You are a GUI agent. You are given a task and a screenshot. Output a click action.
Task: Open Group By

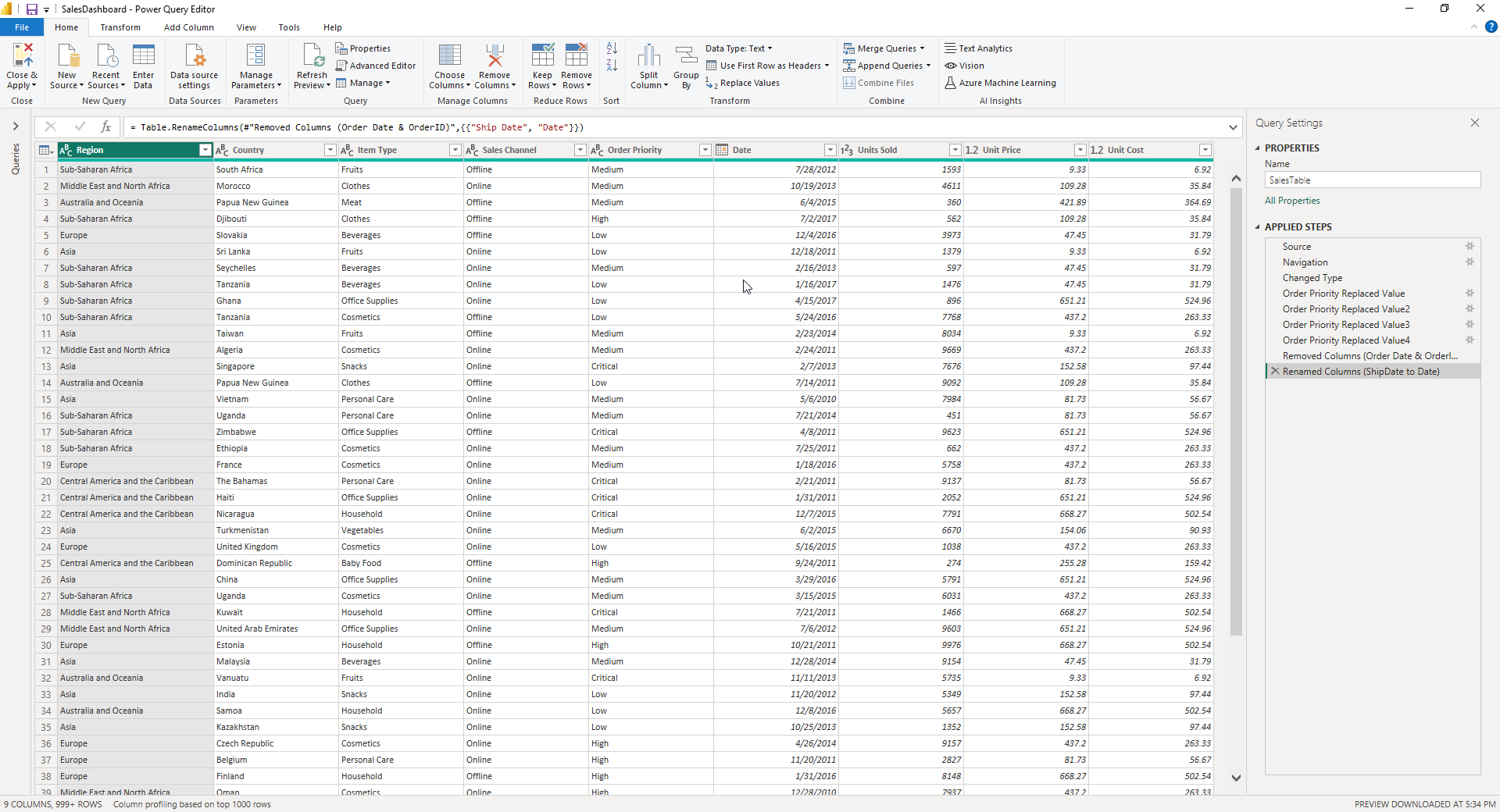[x=685, y=66]
